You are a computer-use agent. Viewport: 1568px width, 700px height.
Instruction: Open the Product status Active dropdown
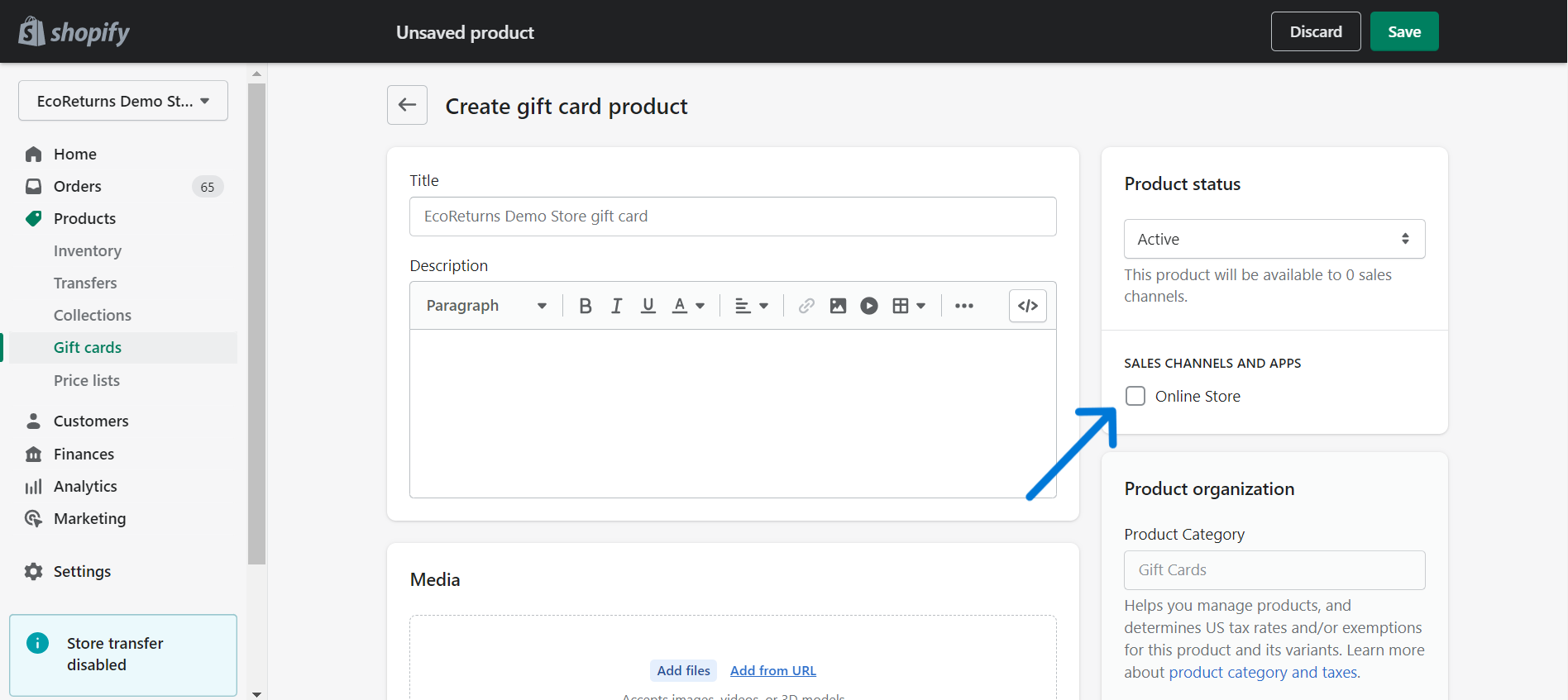[x=1274, y=239]
